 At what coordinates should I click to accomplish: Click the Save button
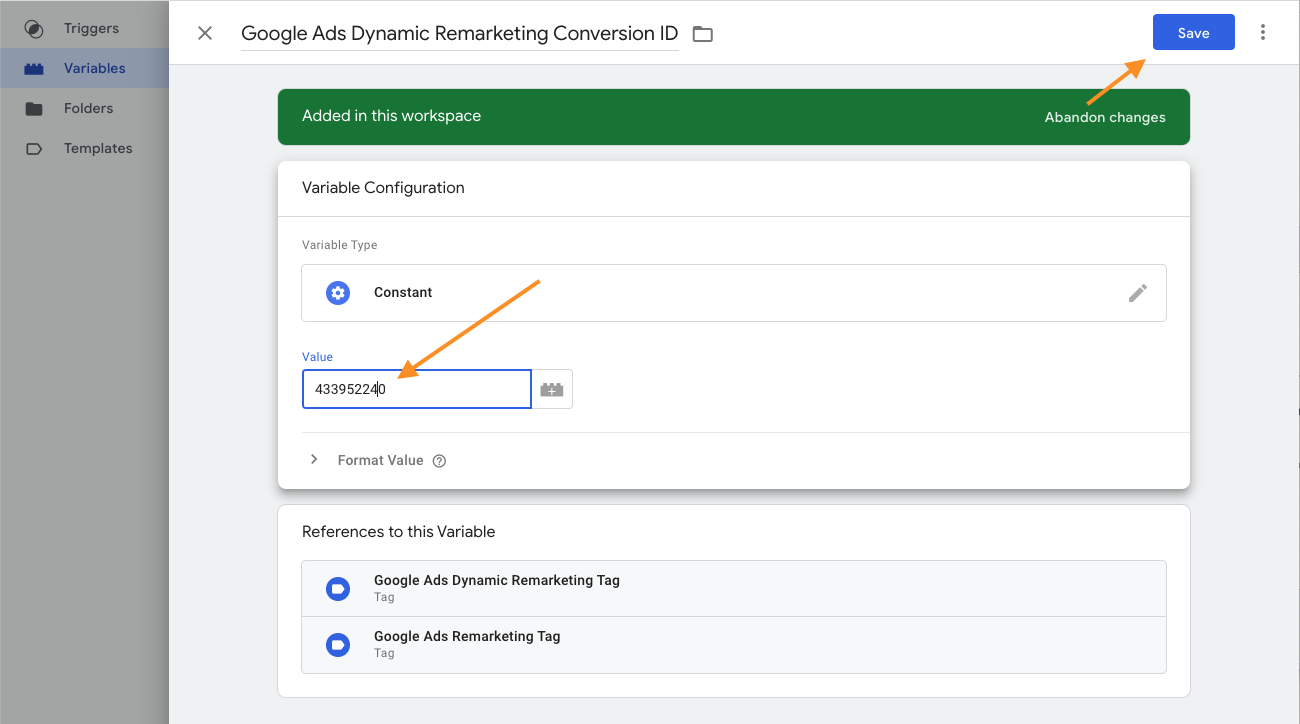click(1193, 32)
